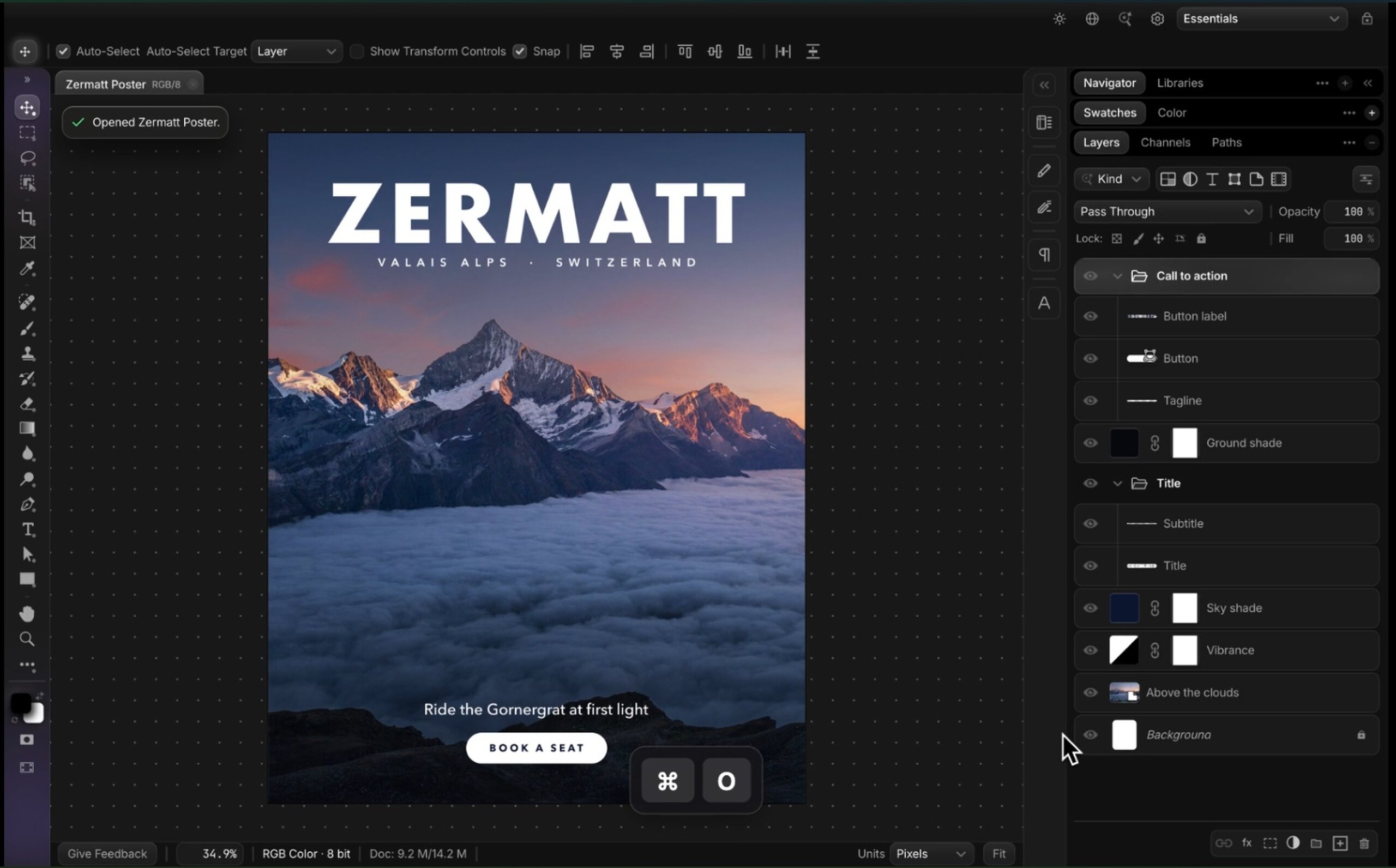Open the Libraries tab
The width and height of the screenshot is (1396, 868).
1180,83
